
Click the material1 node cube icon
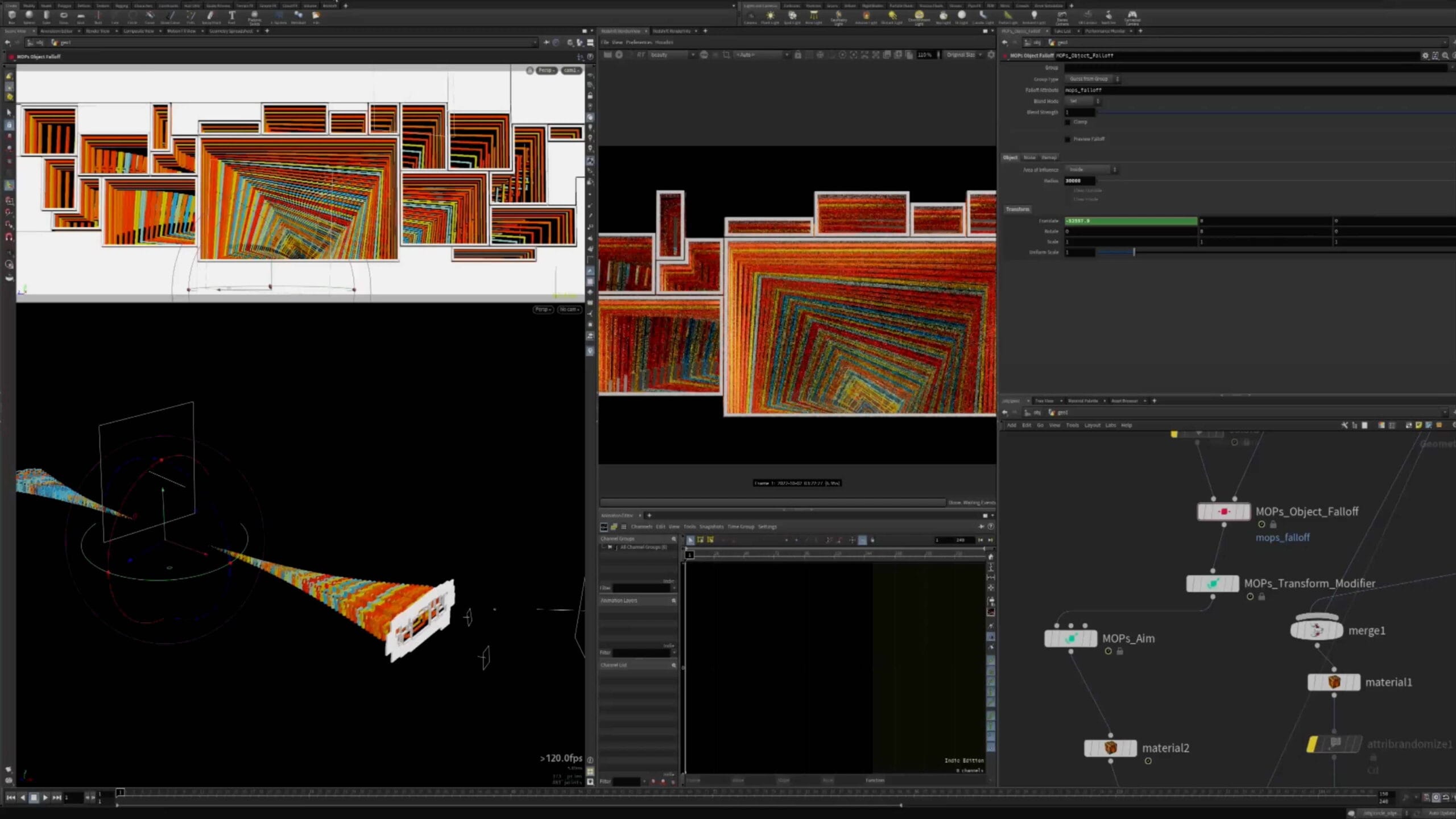pyautogui.click(x=1334, y=682)
